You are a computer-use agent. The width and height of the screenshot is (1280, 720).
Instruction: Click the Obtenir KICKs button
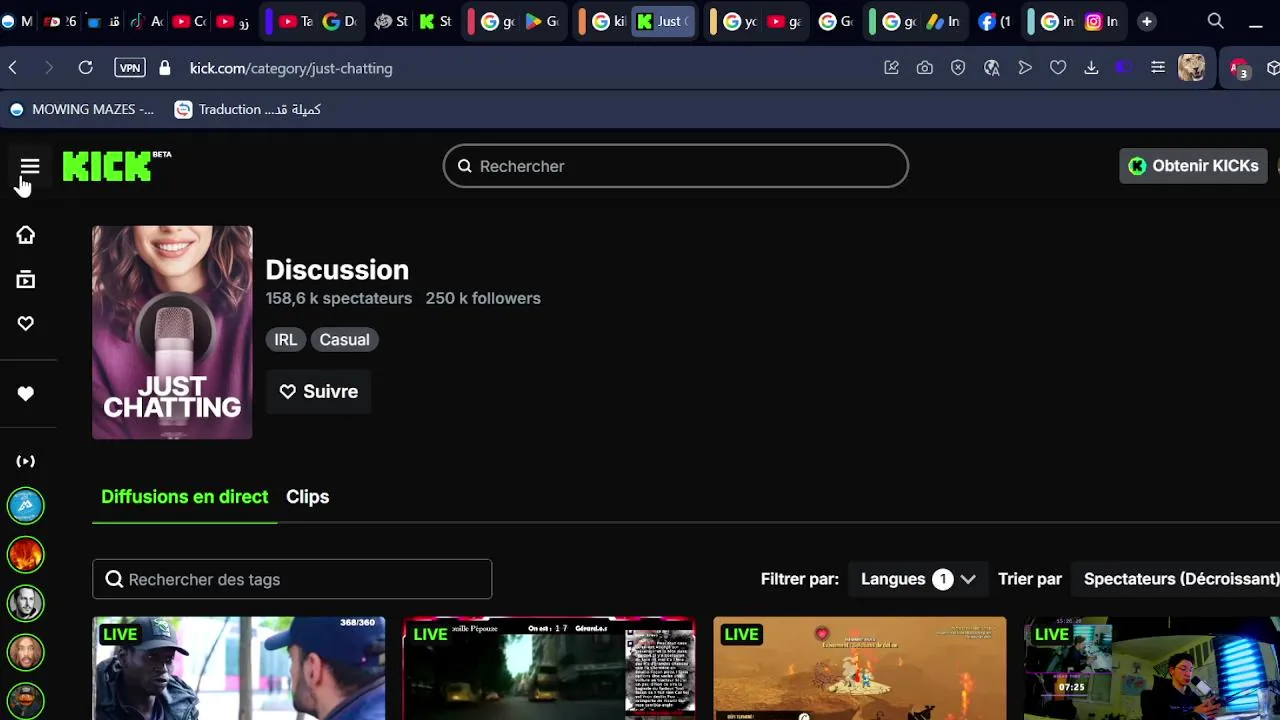click(1193, 166)
